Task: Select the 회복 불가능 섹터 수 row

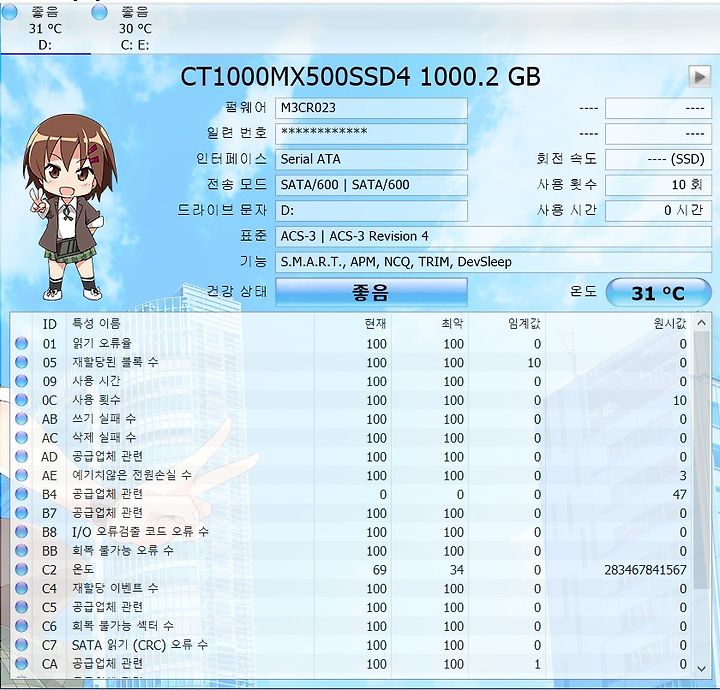Action: (351, 626)
